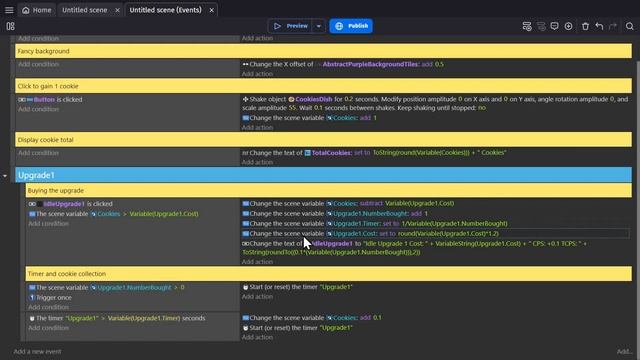The image size is (640, 360).
Task: Add action under the 'Start (or reset) the timer' action in the NumberBought event
Action: [x=257, y=297]
